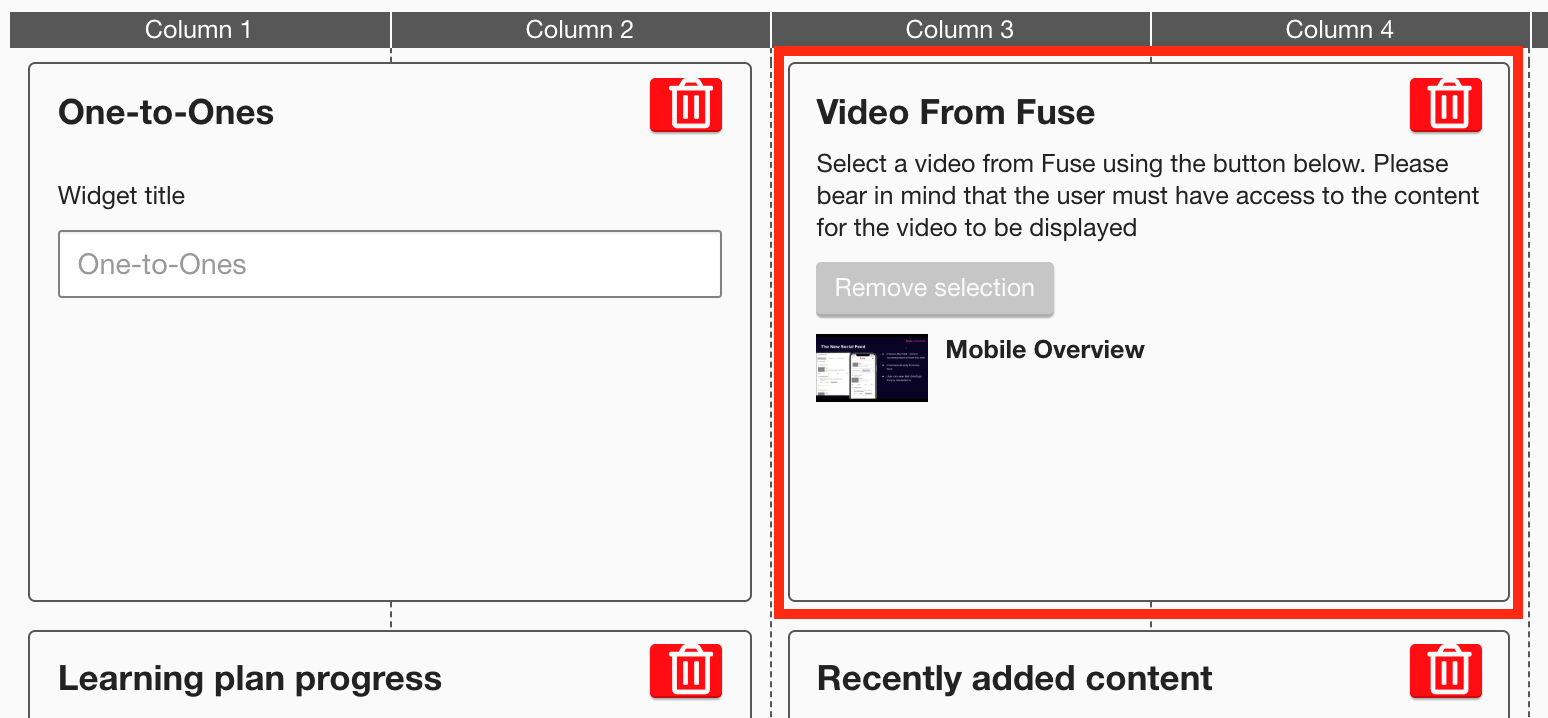Screen dimensions: 1548x718
Task: Click the Widget title label
Action: click(x=121, y=196)
